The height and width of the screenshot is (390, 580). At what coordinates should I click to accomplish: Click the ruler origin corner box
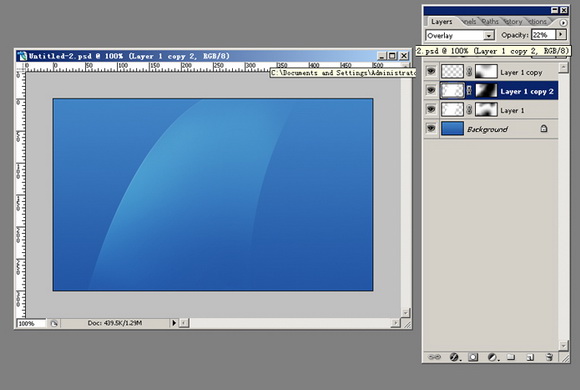(20, 67)
